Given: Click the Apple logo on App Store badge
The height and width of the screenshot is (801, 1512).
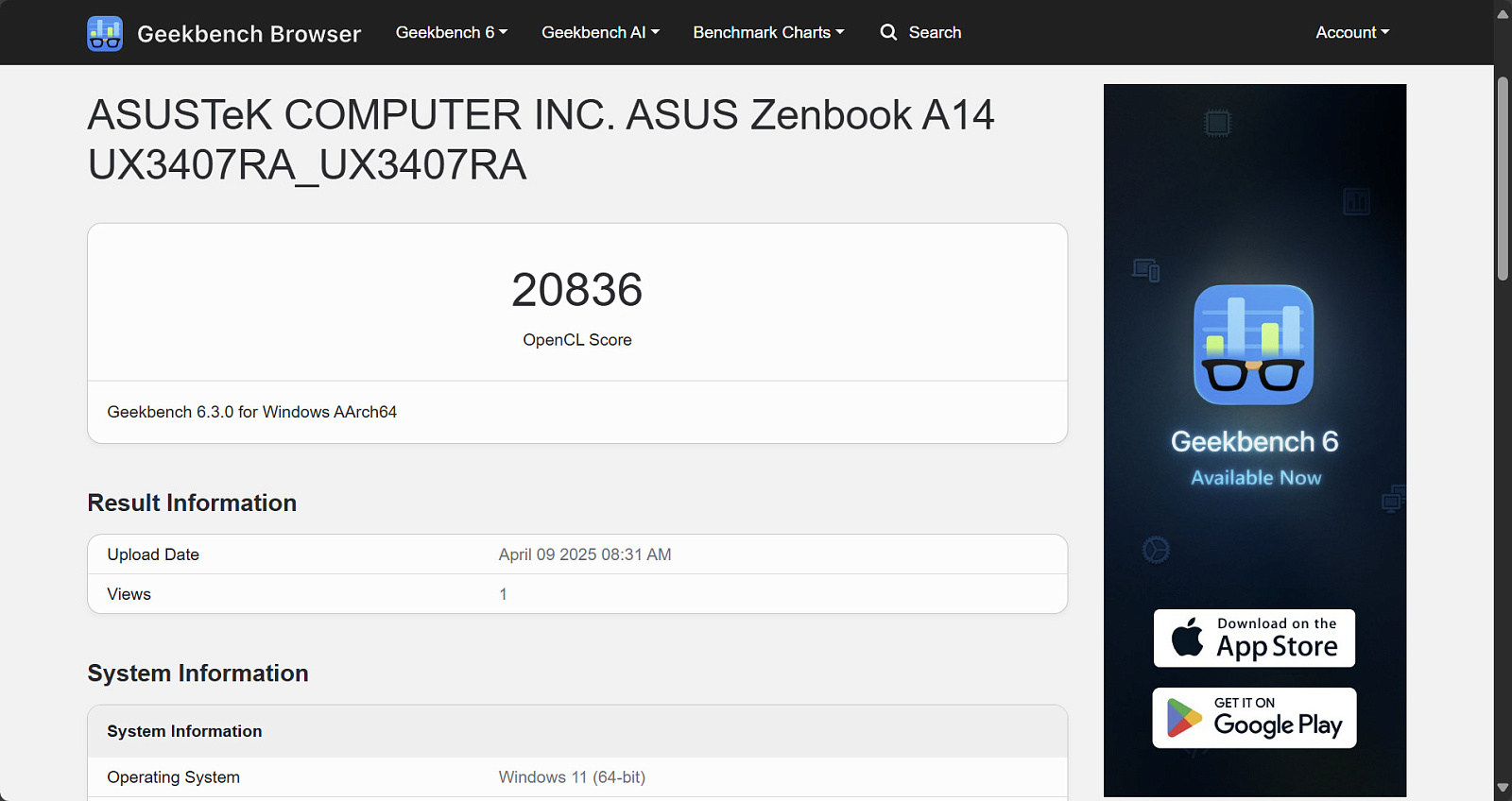Looking at the screenshot, I should [x=1188, y=638].
